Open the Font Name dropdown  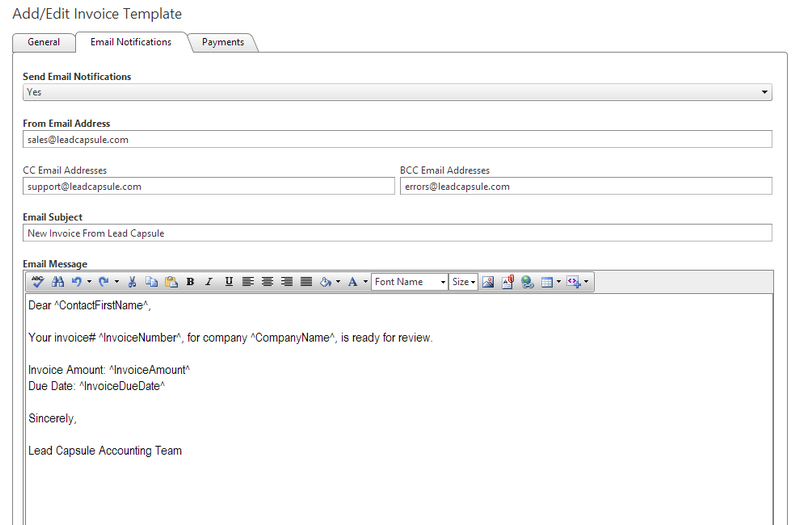(410, 282)
